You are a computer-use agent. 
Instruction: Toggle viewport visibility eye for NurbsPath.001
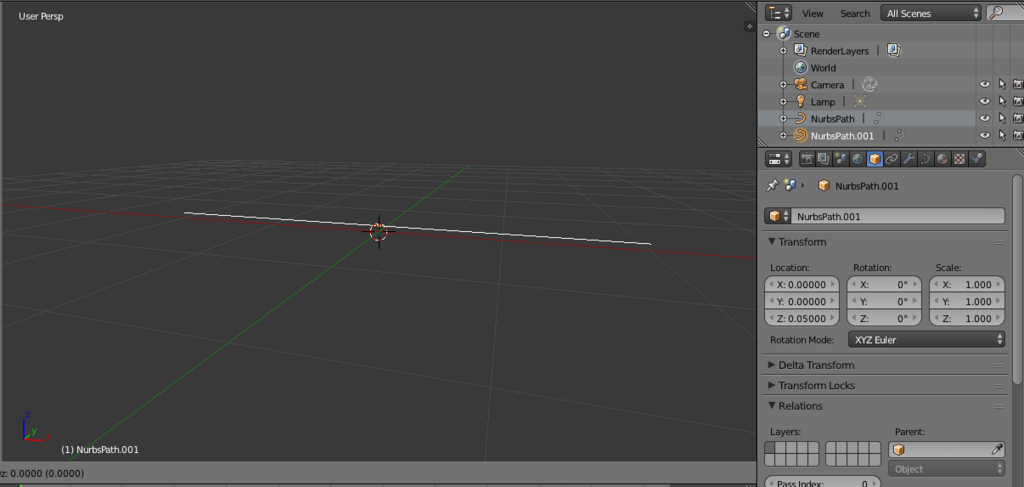pos(985,136)
